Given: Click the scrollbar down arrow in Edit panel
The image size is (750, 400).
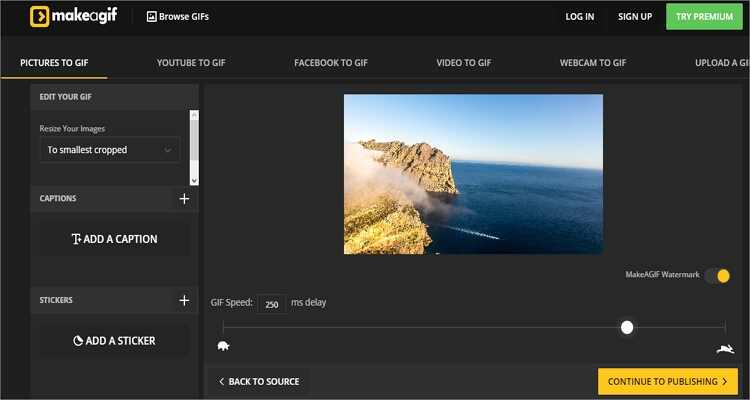Looking at the screenshot, I should click(x=194, y=181).
